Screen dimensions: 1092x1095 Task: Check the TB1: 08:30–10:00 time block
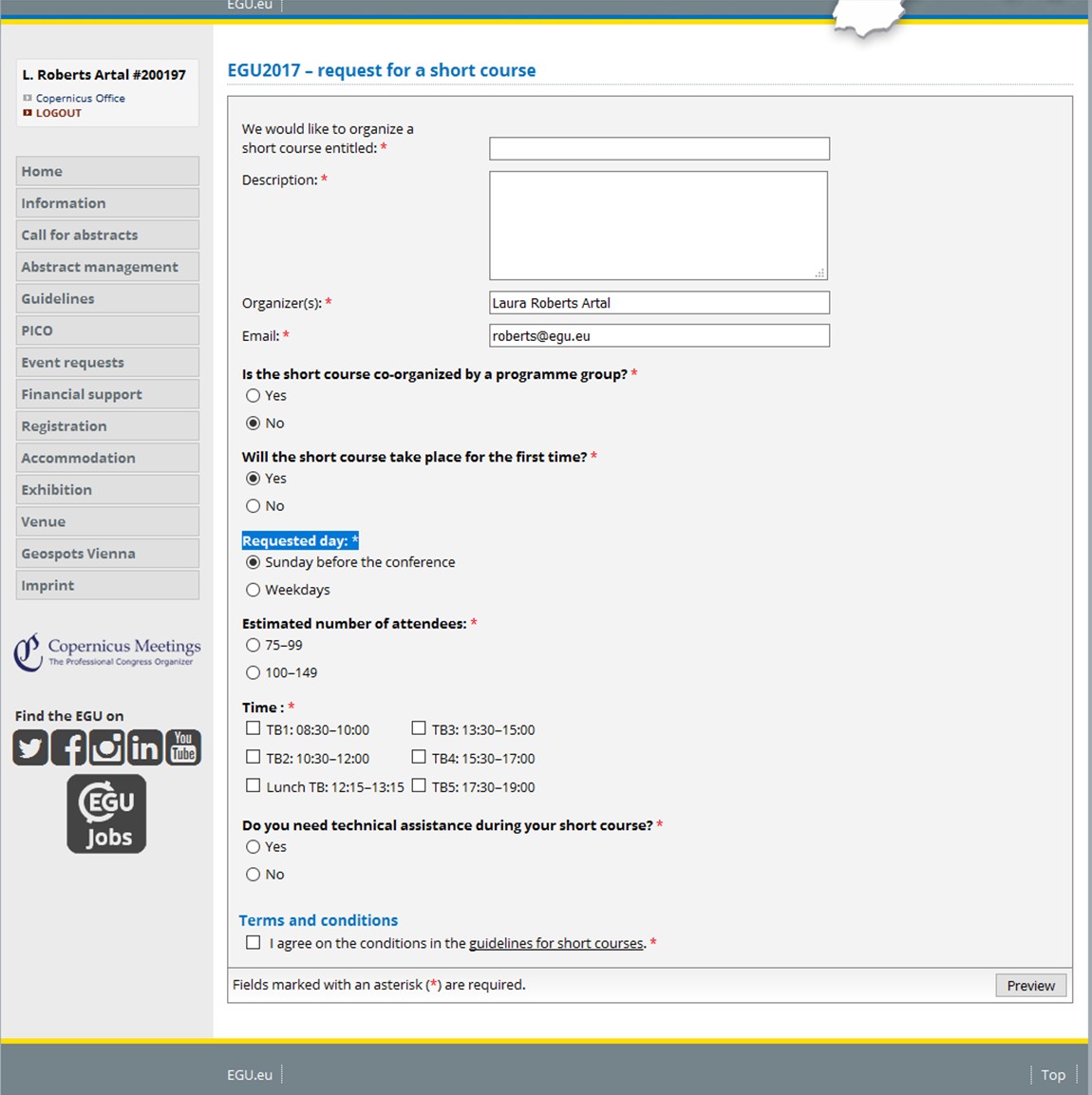(253, 728)
